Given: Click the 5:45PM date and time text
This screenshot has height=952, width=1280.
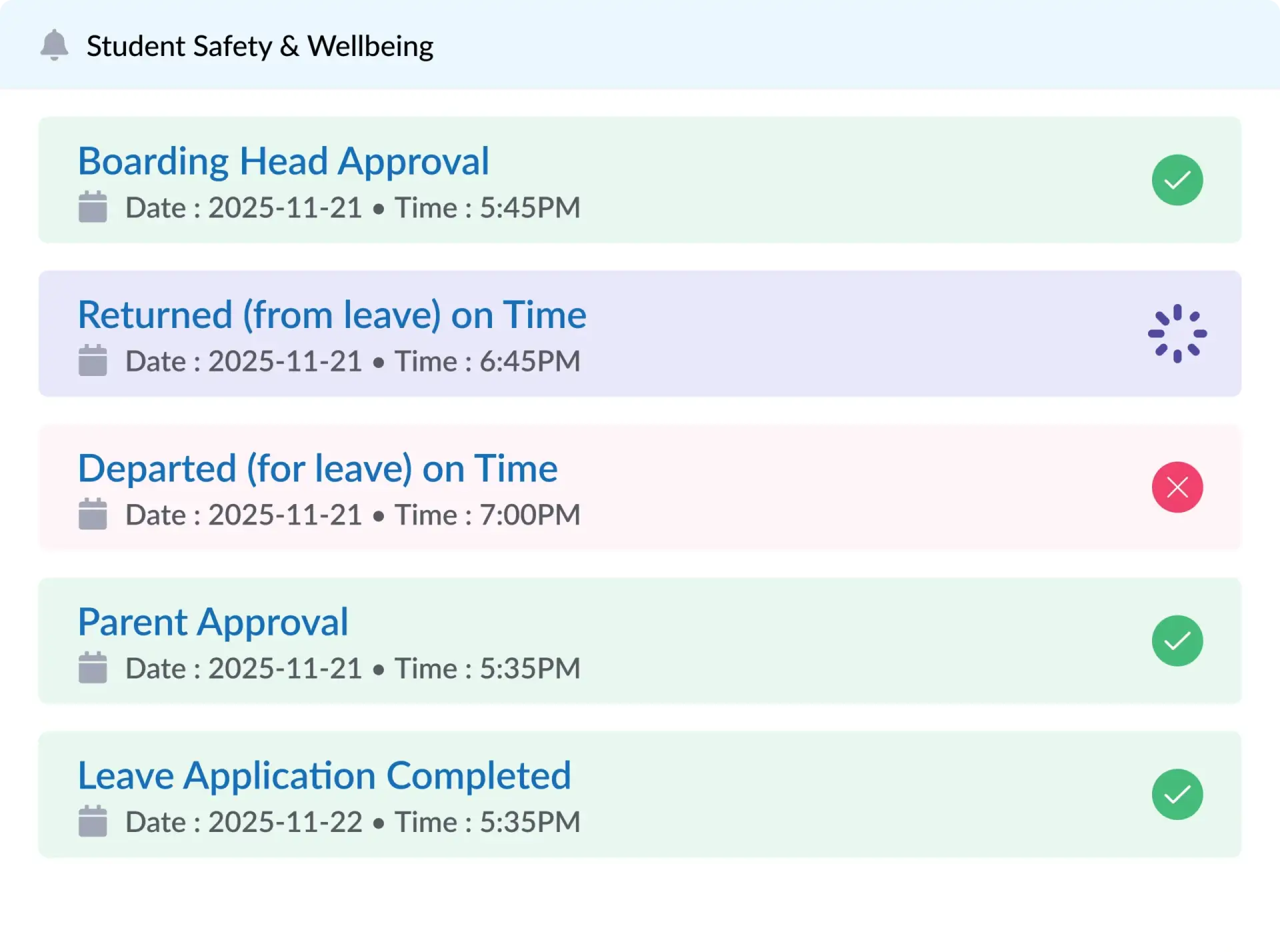Looking at the screenshot, I should tap(353, 207).
